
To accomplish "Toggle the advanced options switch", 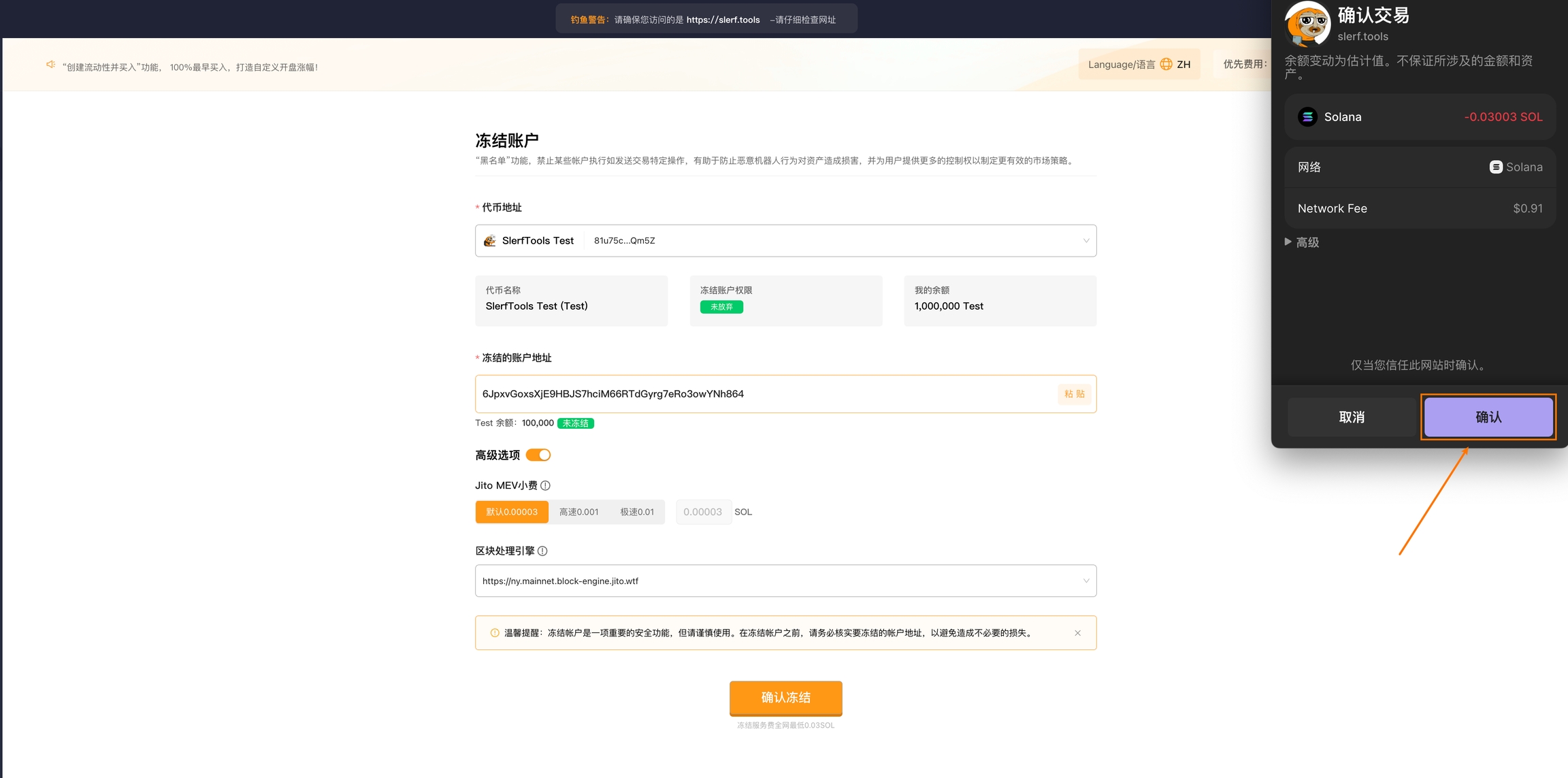I will click(538, 455).
